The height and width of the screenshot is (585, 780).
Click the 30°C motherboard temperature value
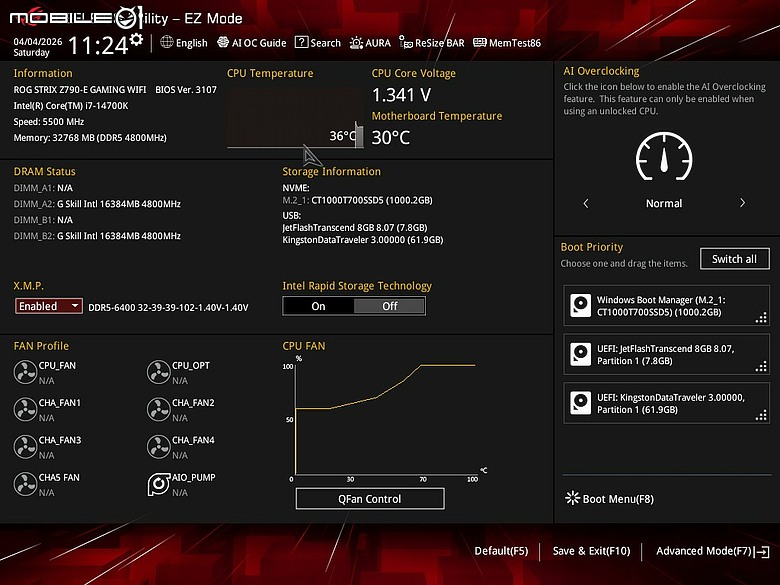point(390,137)
